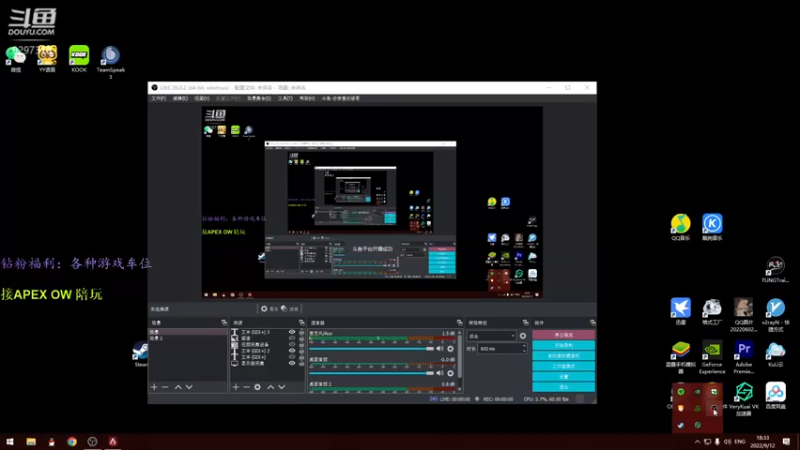This screenshot has width=800, height=450.
Task: Toggle visibility of 文本 (GDI+) 2 source
Action: [x=292, y=351]
